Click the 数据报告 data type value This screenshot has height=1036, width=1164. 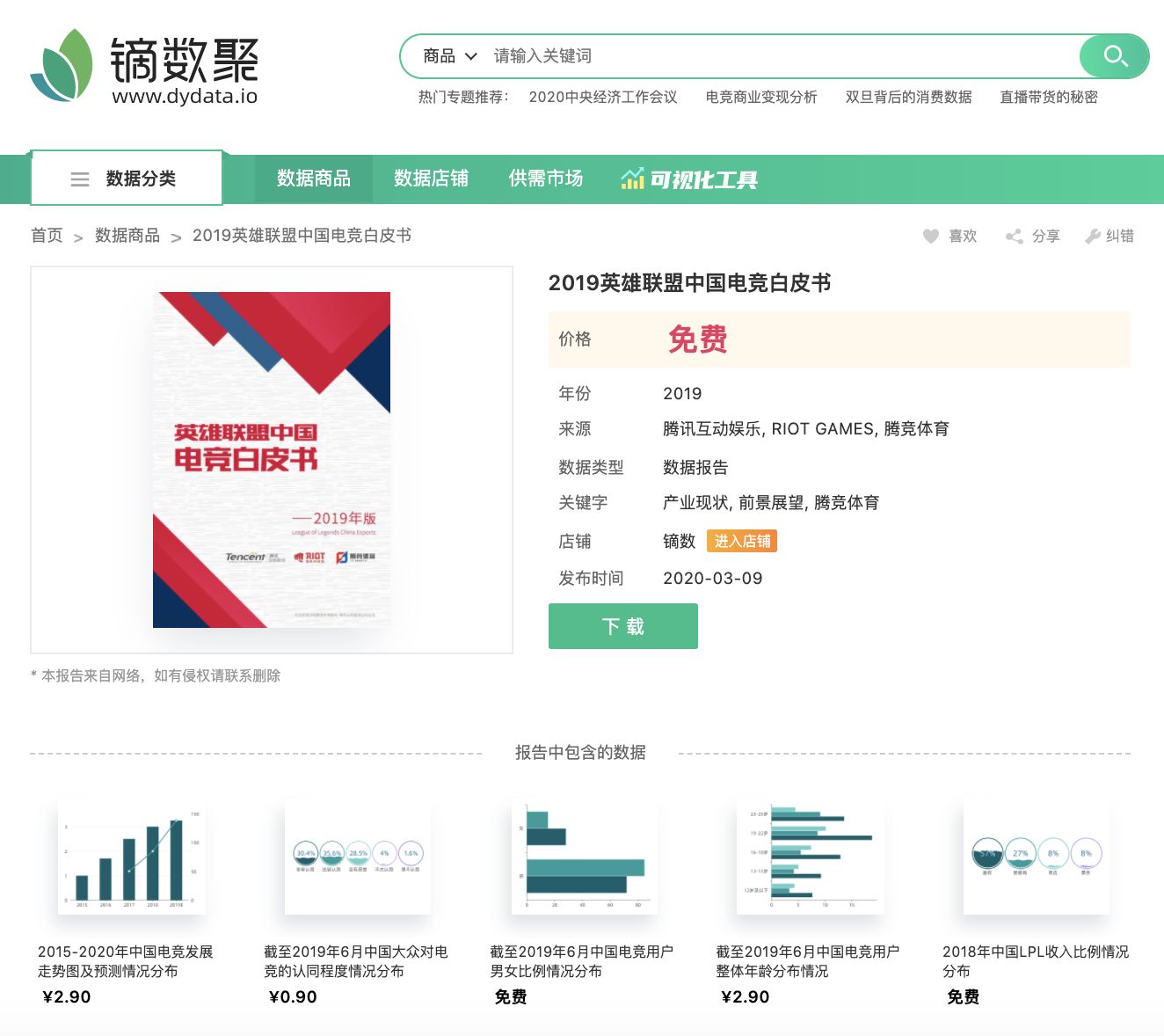click(x=695, y=467)
